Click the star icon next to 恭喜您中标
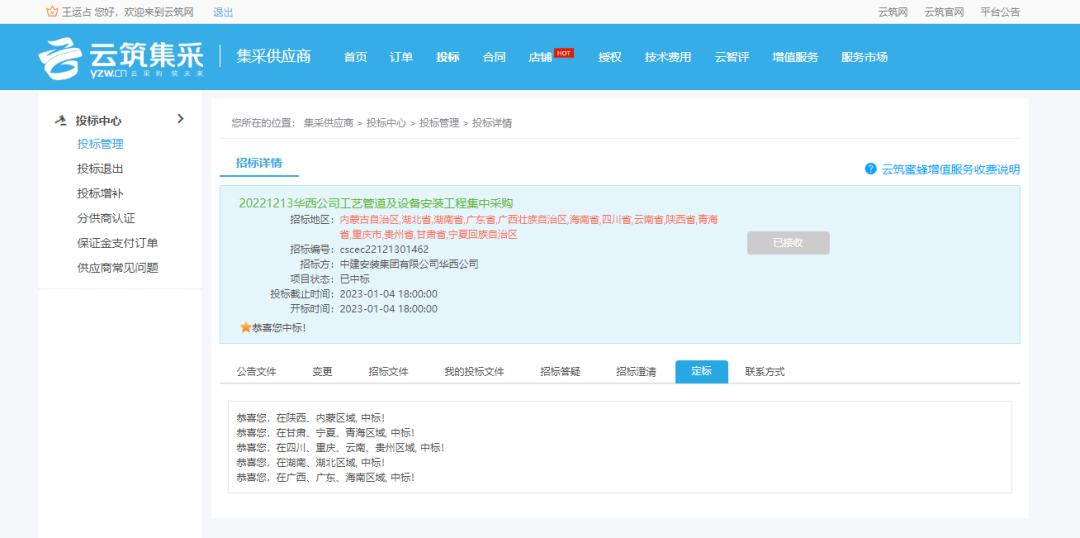The height and width of the screenshot is (538, 1080). coord(245,327)
